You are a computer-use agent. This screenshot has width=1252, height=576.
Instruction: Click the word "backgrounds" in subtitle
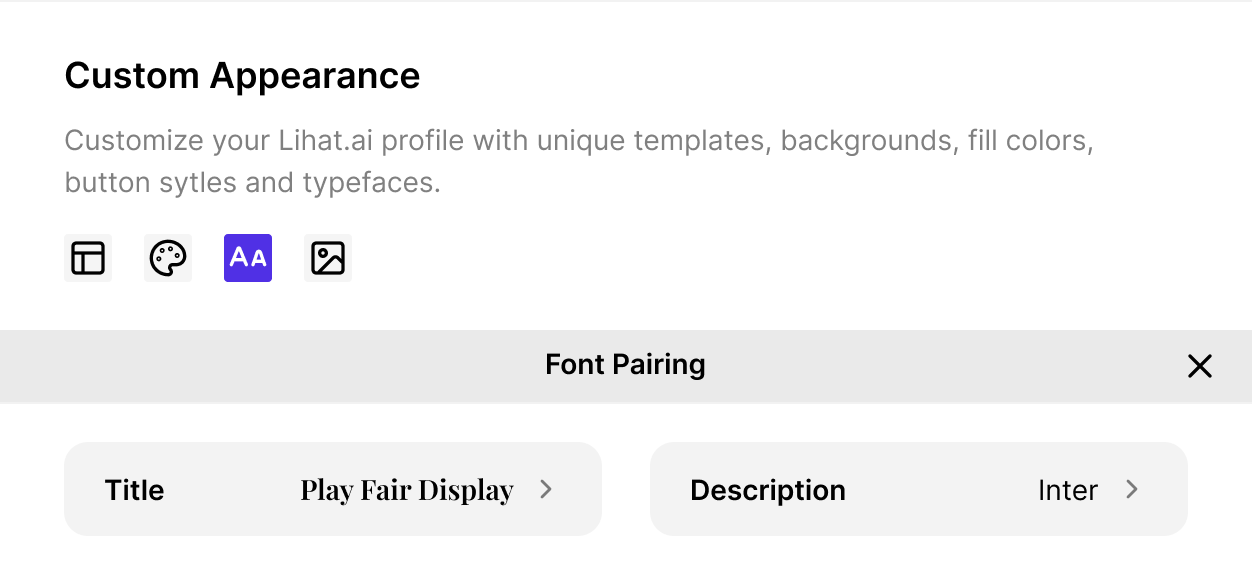pos(866,140)
